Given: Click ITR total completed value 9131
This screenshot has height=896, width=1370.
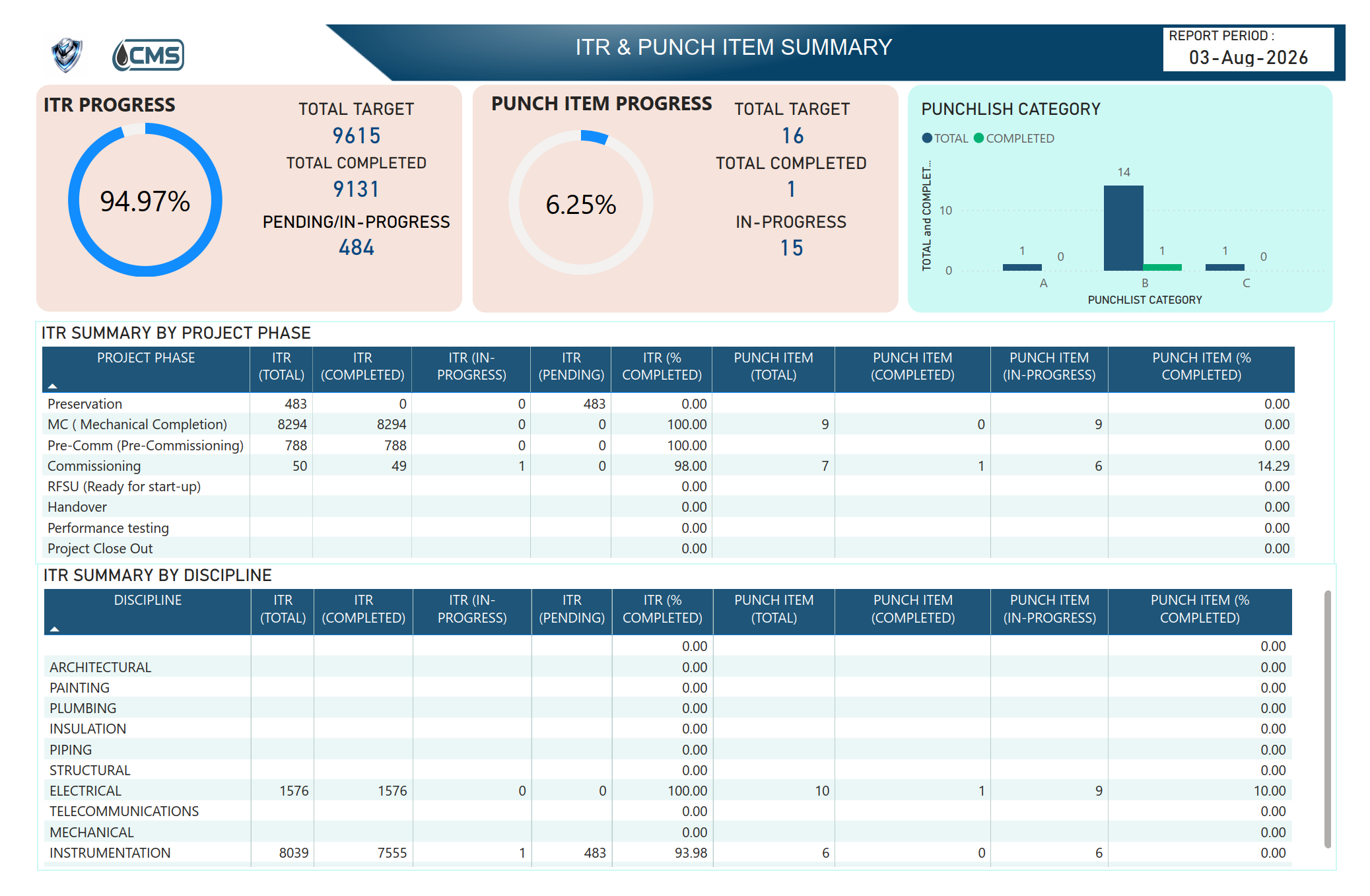Looking at the screenshot, I should [x=357, y=190].
